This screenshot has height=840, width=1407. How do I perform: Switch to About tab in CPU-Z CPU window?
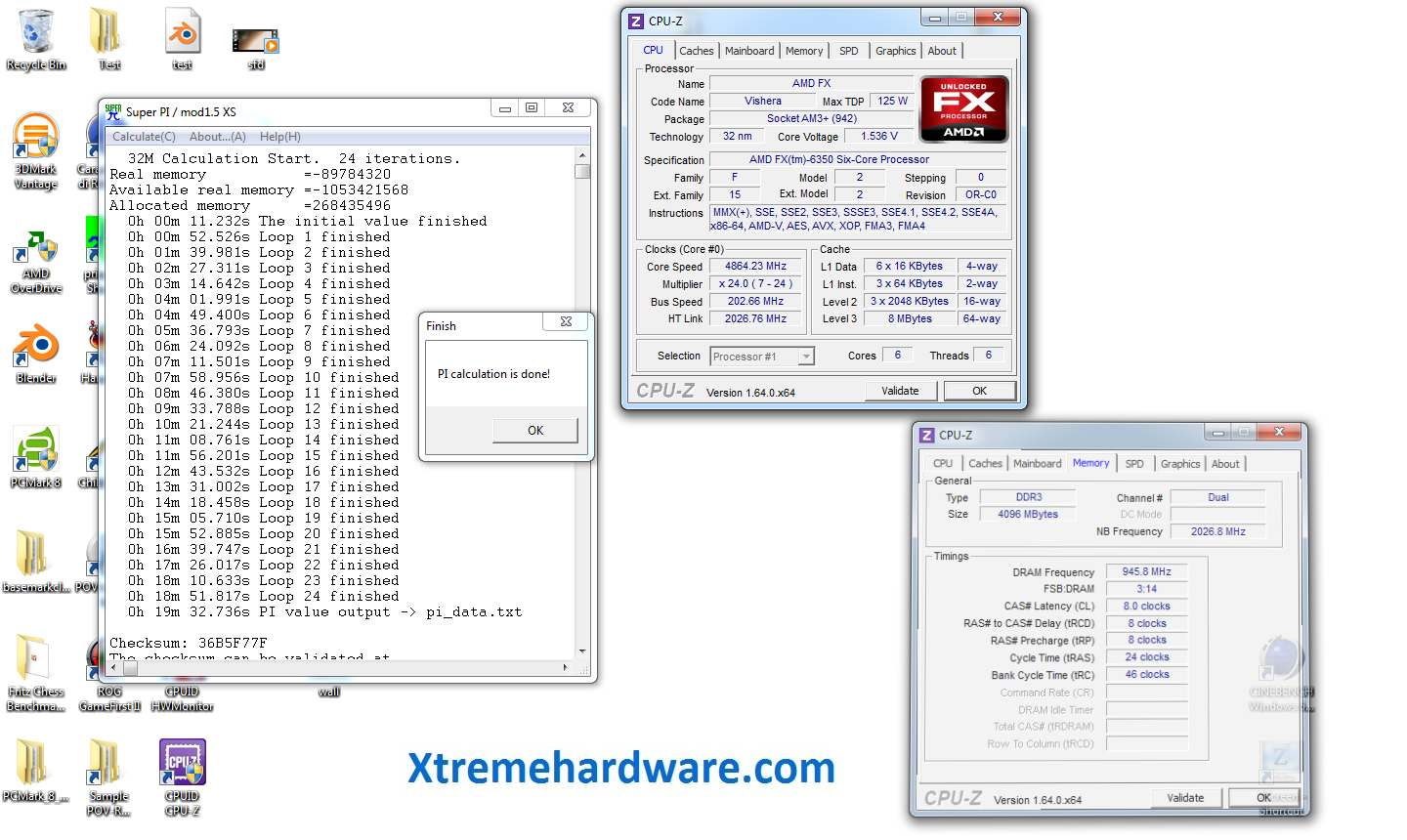point(942,51)
